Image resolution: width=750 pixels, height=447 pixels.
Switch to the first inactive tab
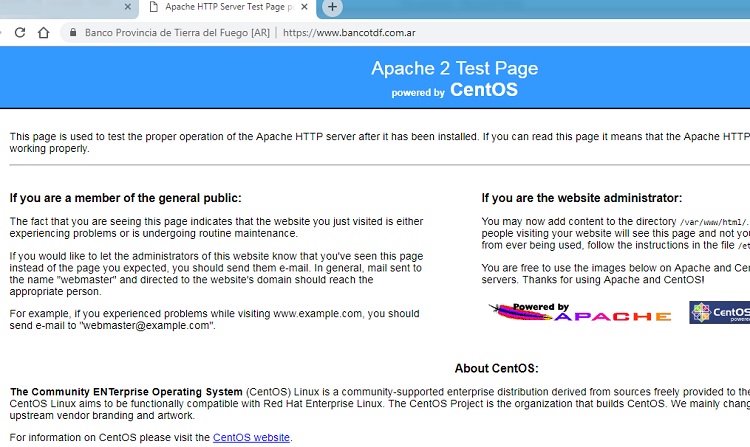60,7
